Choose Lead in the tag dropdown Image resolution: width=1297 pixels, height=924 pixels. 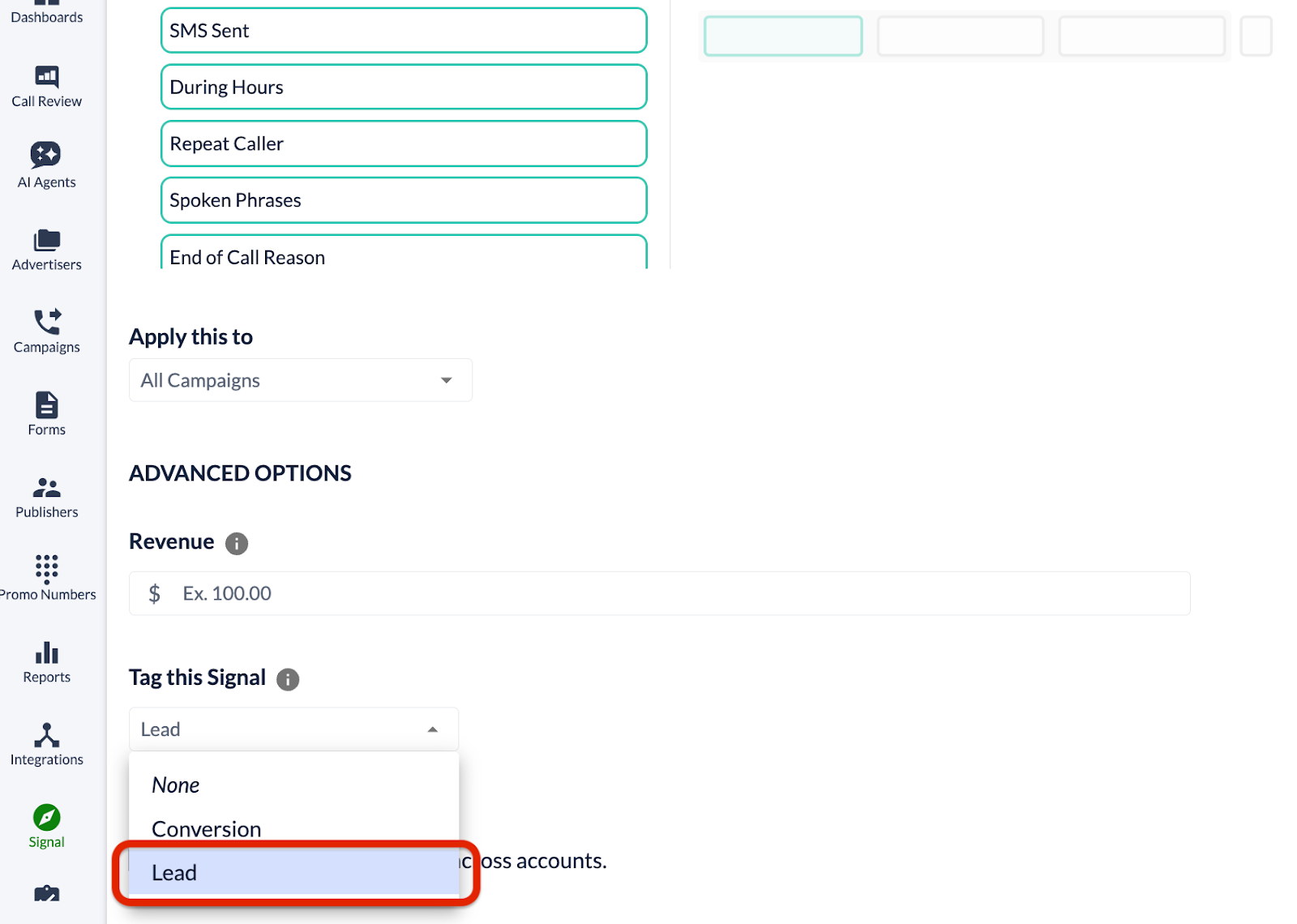(x=293, y=872)
